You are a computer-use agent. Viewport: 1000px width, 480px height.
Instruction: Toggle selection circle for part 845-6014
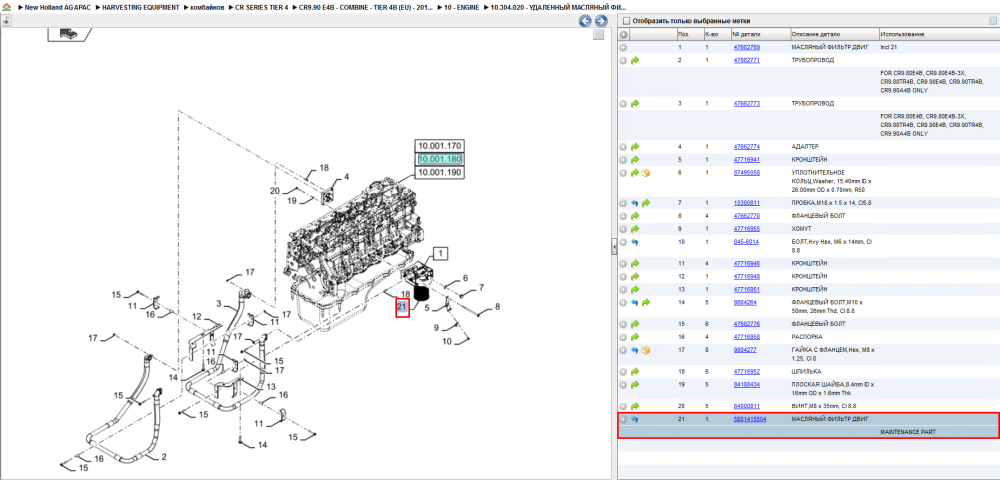point(623,242)
